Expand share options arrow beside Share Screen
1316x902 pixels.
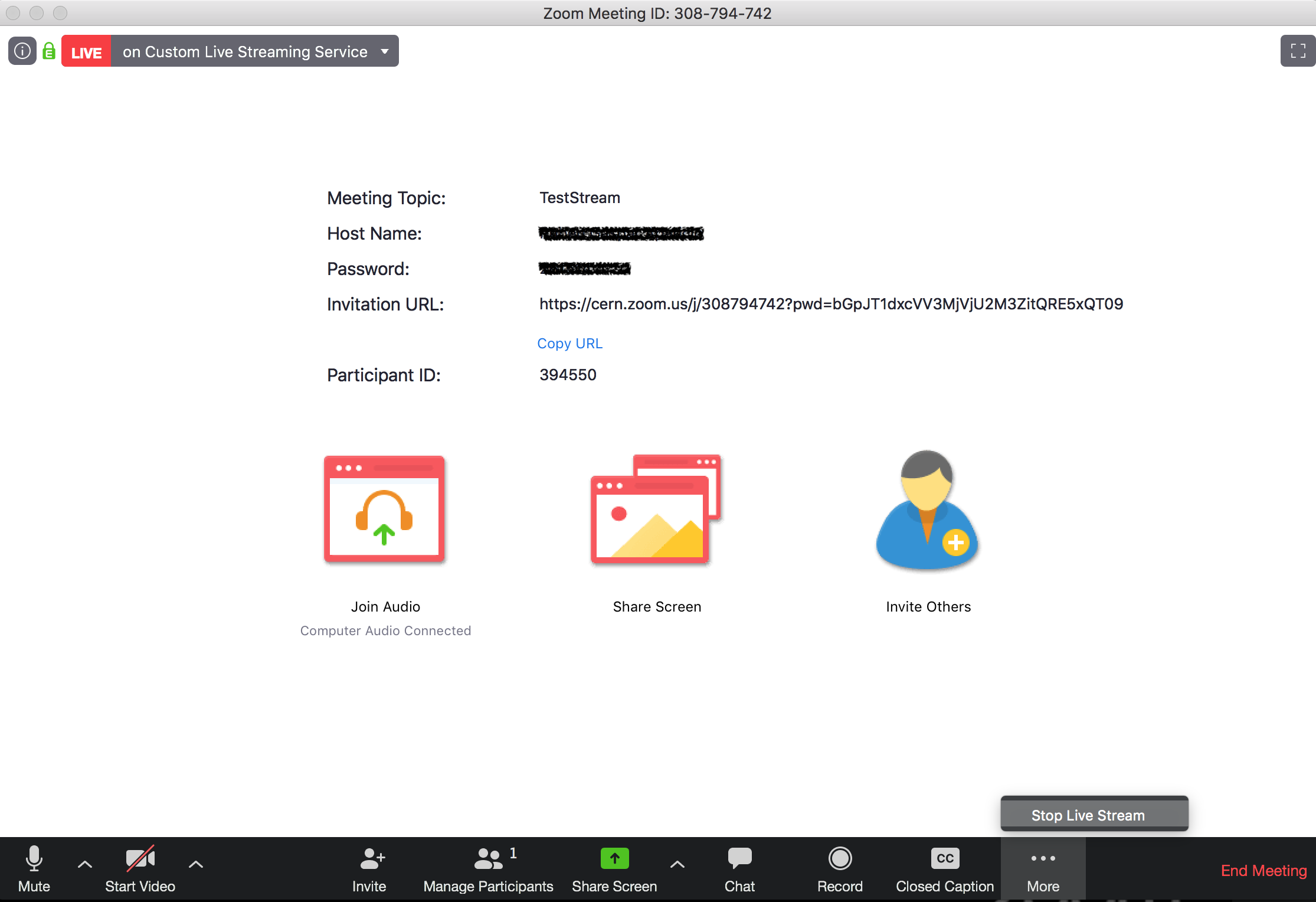tap(677, 864)
